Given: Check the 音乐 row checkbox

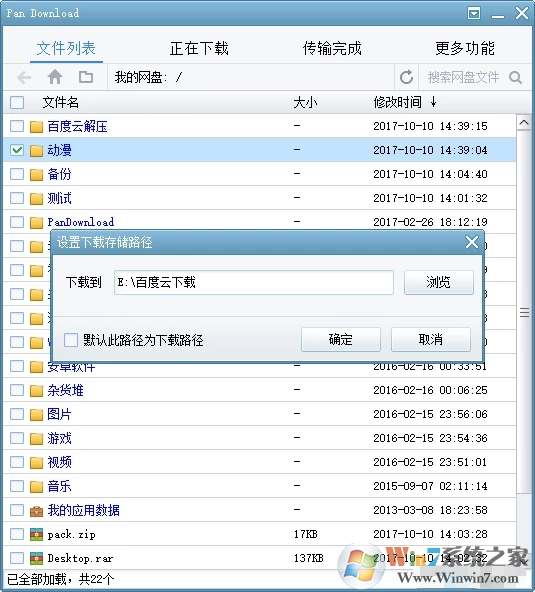Looking at the screenshot, I should click(x=17, y=486).
